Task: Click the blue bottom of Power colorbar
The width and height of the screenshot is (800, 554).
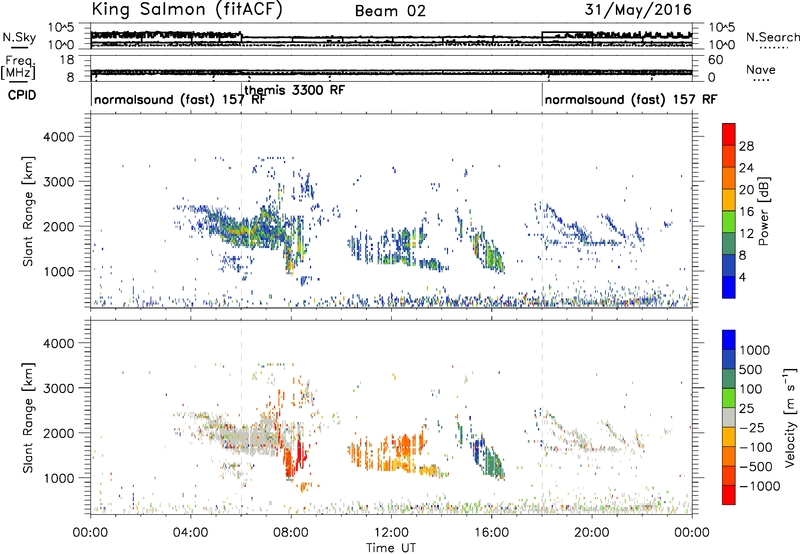Action: (x=729, y=287)
